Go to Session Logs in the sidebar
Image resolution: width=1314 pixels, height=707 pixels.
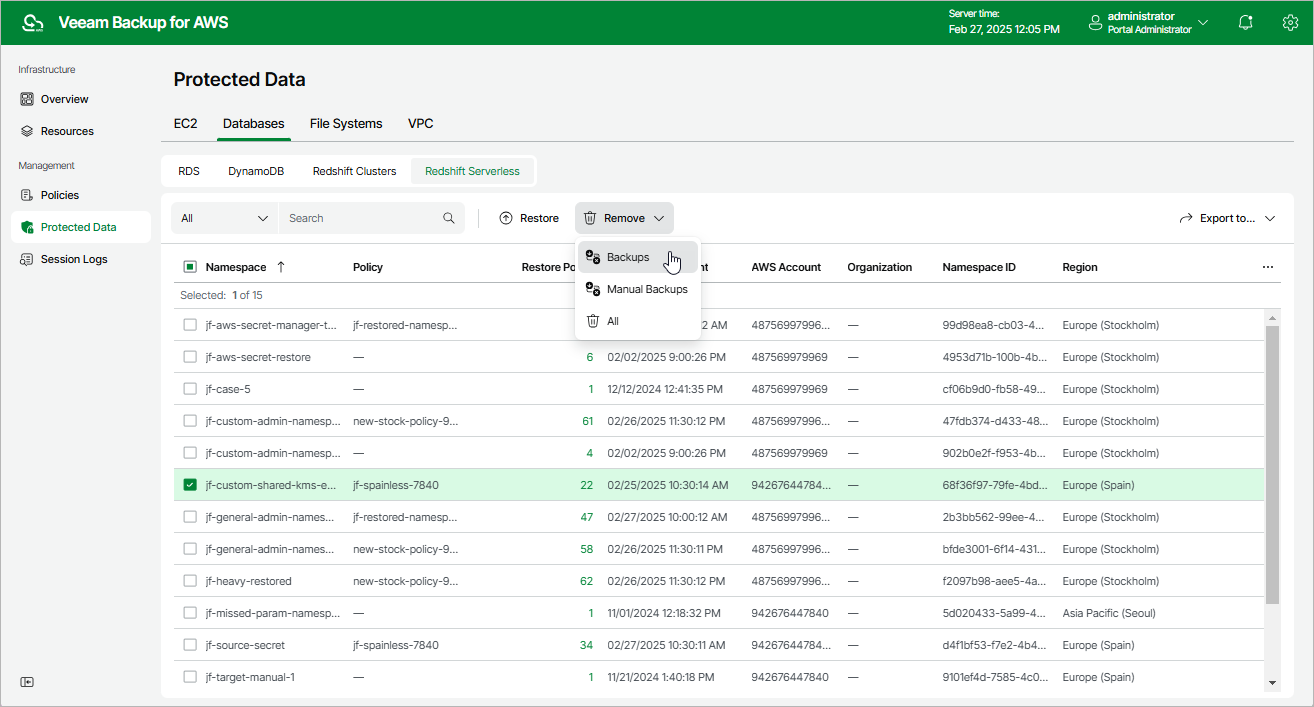point(73,259)
